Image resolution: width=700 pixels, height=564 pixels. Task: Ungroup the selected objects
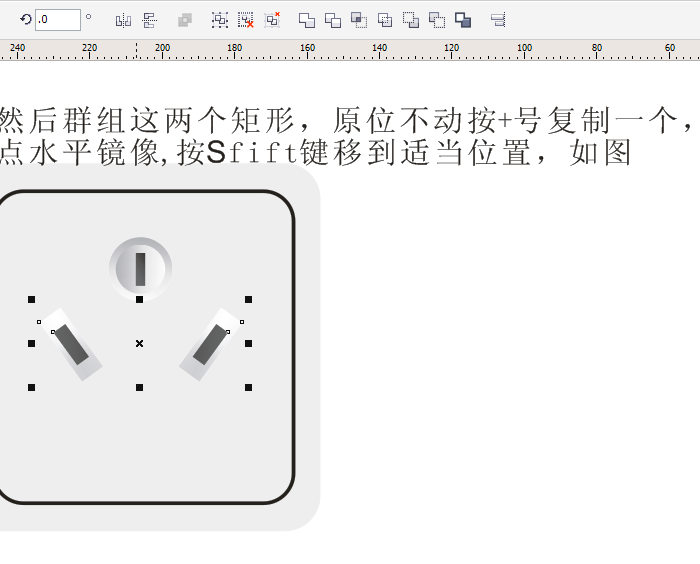tap(246, 20)
